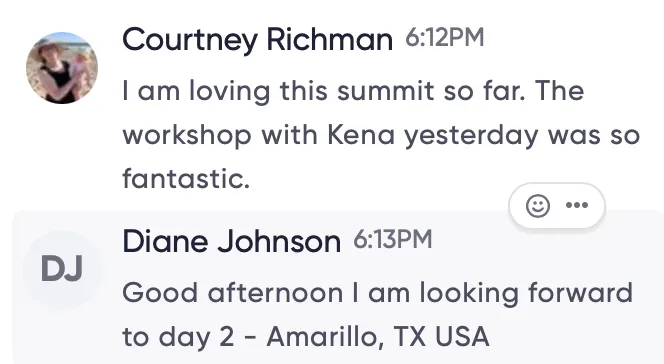Click the 6:13PM message timestamp
The height and width of the screenshot is (364, 664).
point(393,240)
